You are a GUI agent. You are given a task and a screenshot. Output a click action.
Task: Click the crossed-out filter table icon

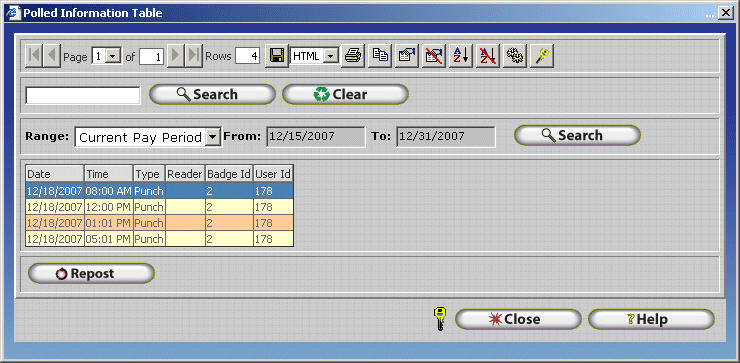click(434, 56)
